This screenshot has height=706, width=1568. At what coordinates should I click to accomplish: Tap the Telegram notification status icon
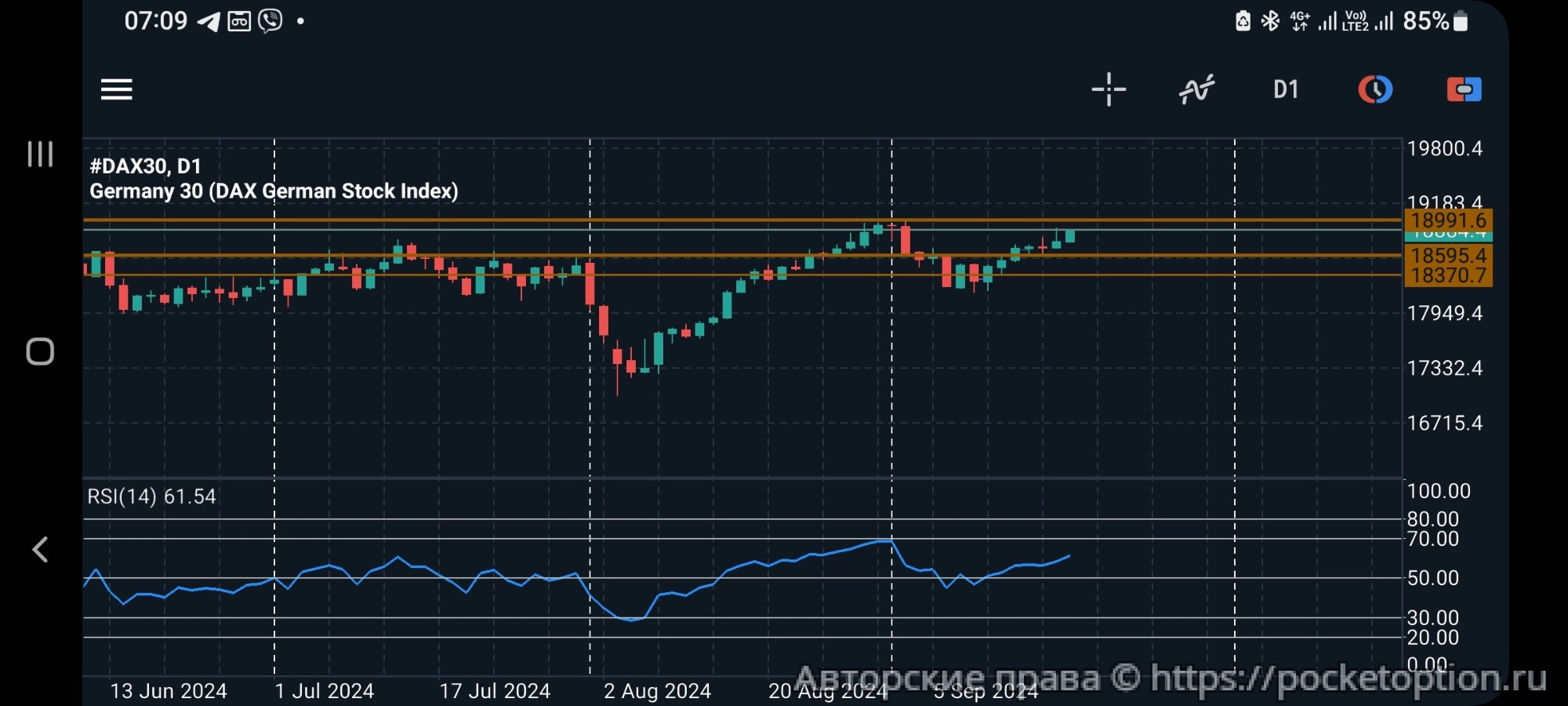click(209, 21)
